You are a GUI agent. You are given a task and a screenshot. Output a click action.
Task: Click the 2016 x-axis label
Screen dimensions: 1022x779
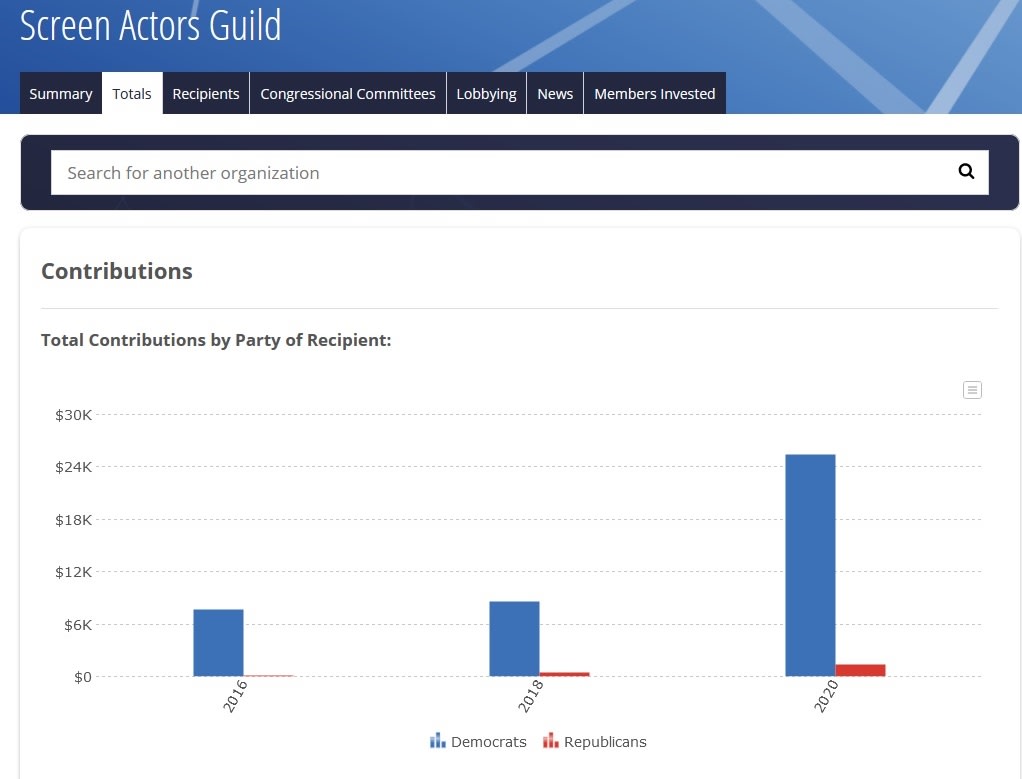click(235, 696)
